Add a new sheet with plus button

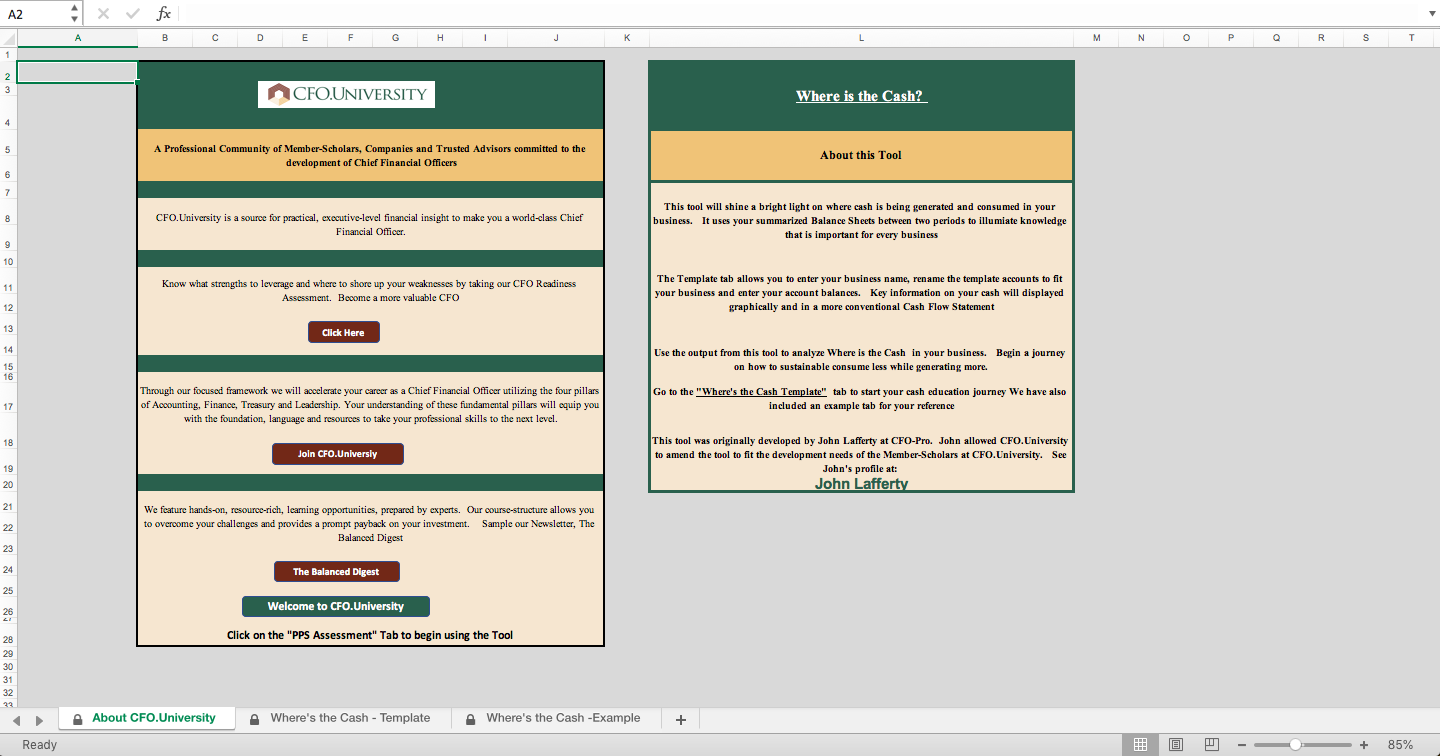click(x=681, y=719)
